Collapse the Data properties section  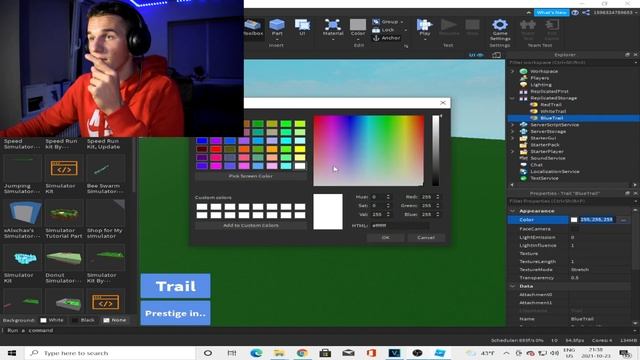(x=513, y=286)
